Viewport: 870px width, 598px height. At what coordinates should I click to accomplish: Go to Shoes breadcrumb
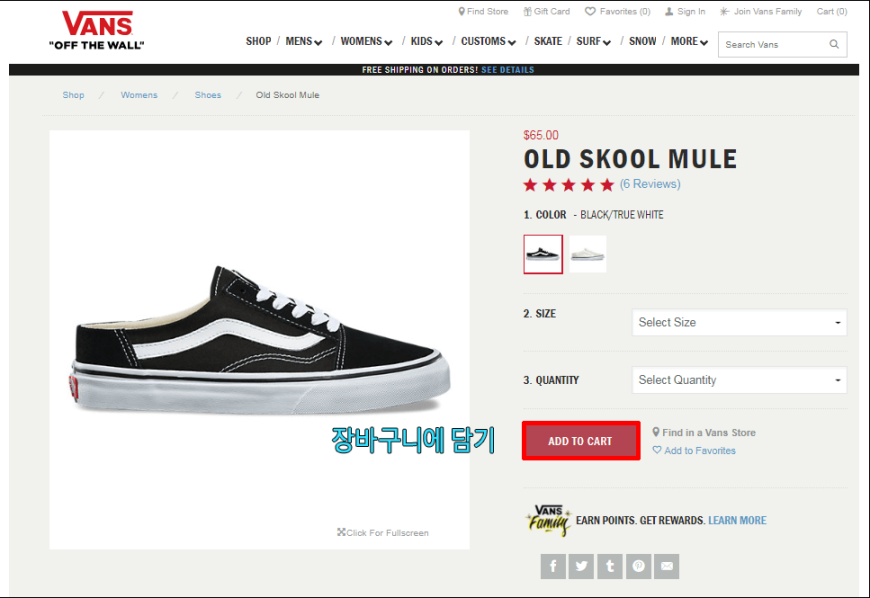[208, 95]
